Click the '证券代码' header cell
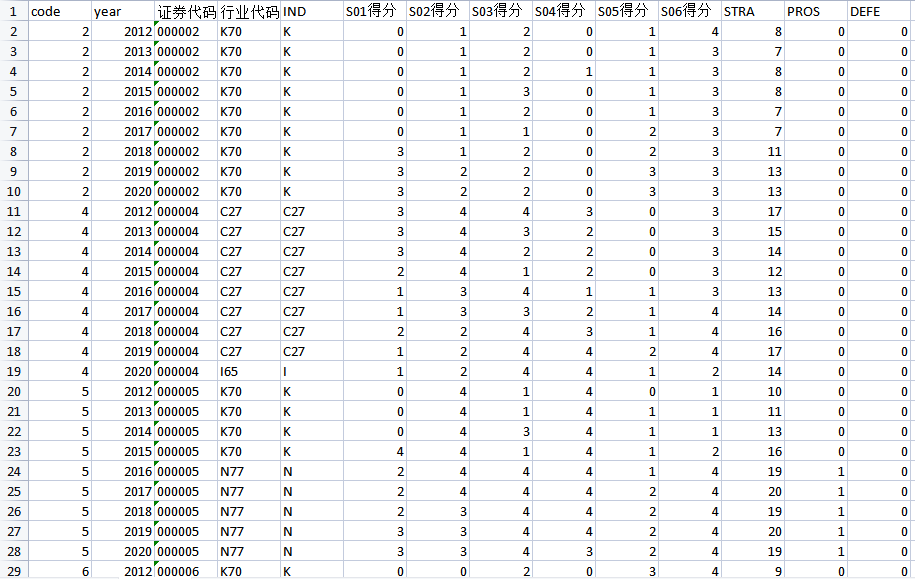The image size is (915, 579). (x=186, y=11)
